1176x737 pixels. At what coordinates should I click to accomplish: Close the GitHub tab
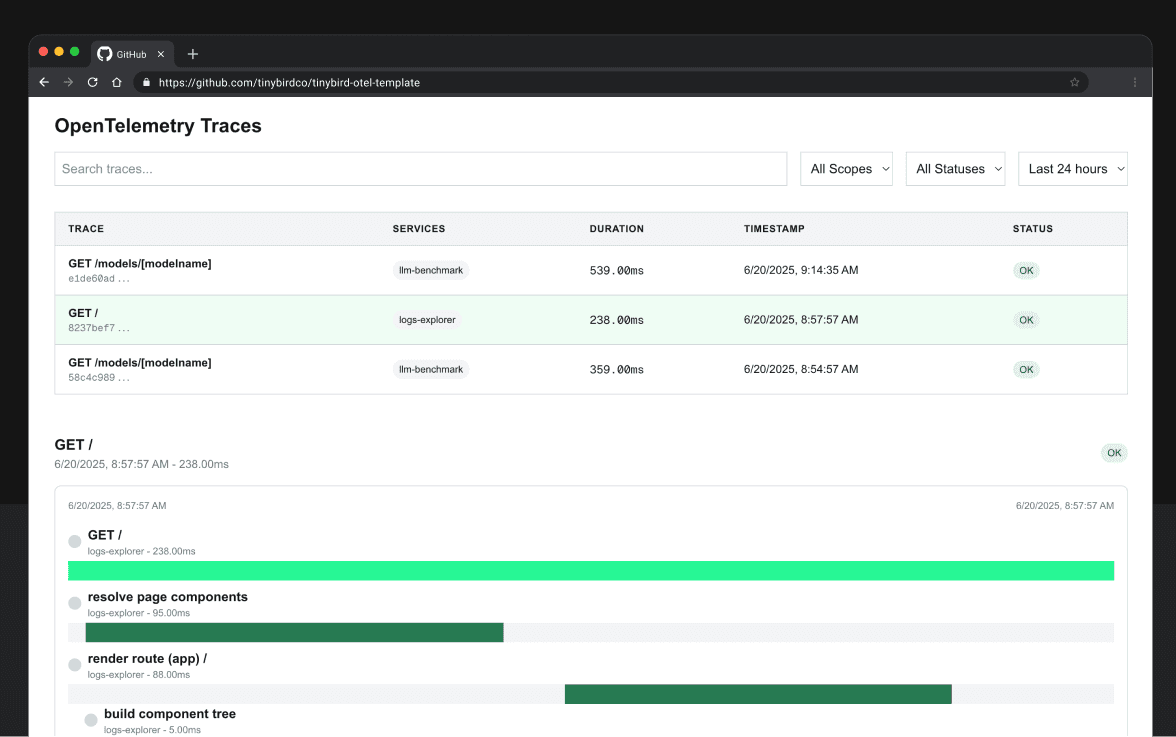[x=160, y=54]
